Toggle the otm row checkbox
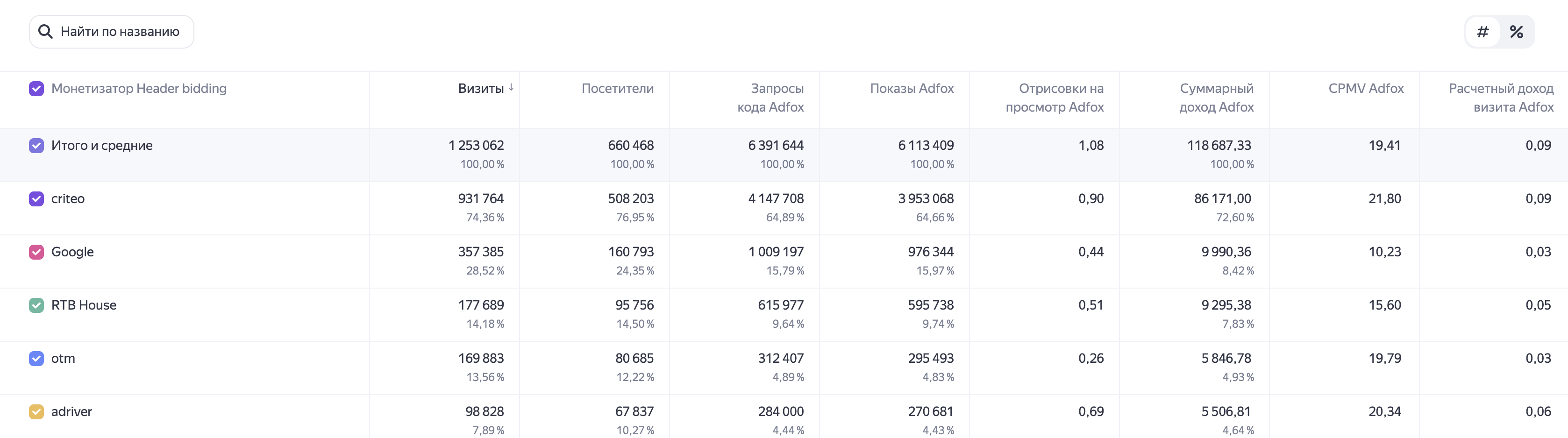The height and width of the screenshot is (438, 1568). pos(36,358)
